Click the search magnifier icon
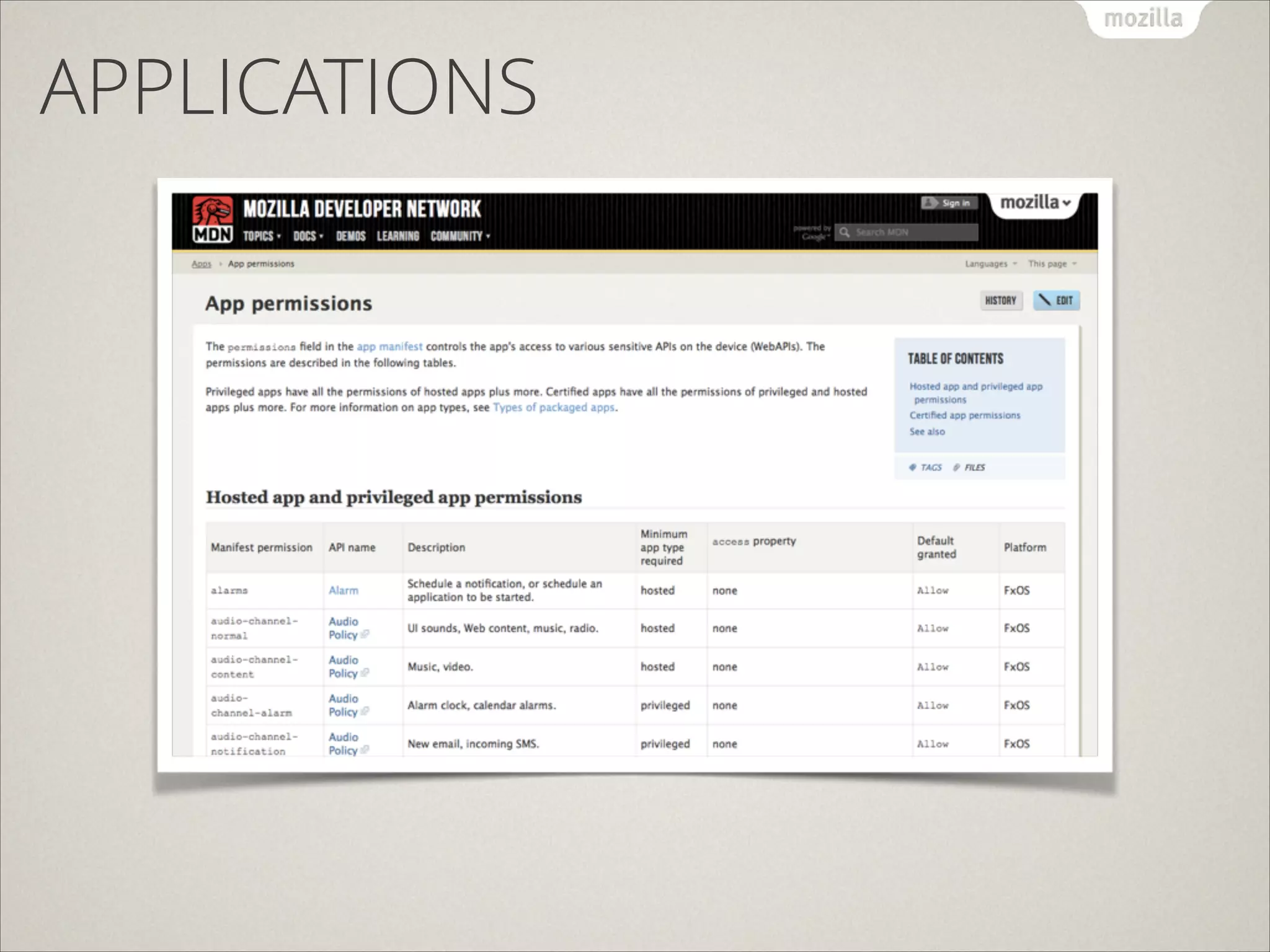Image resolution: width=1270 pixels, height=952 pixels. coord(845,232)
